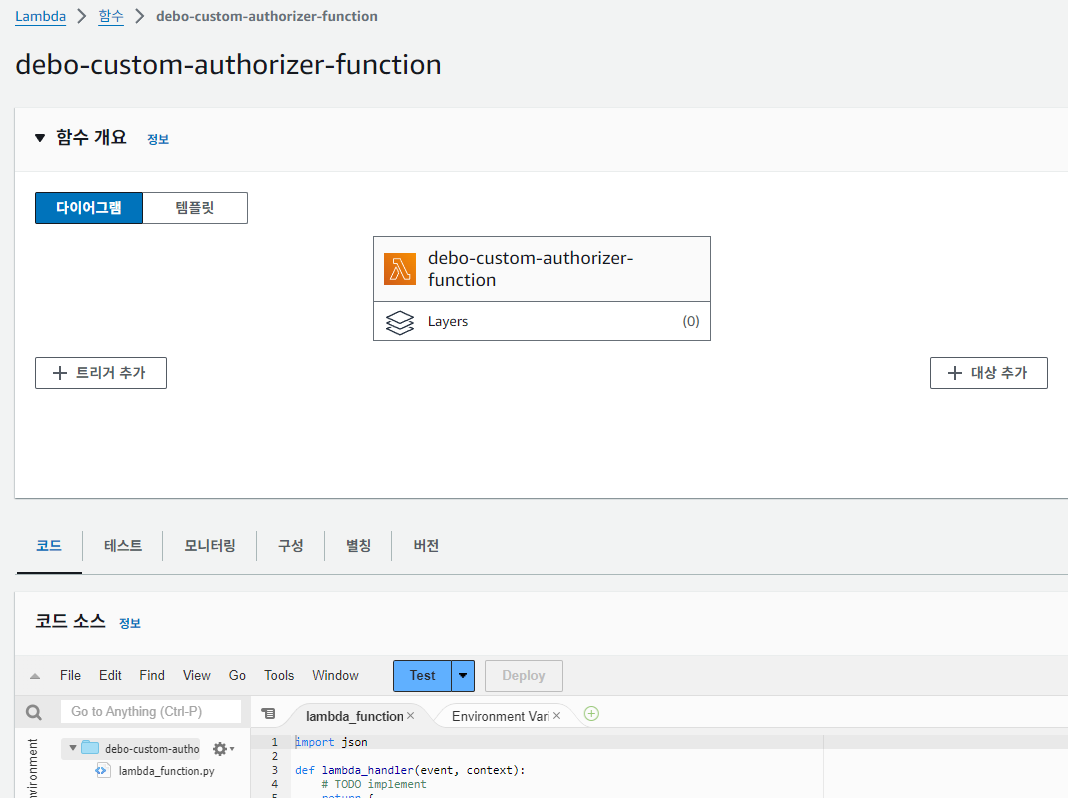Viewport: 1068px width, 798px height.
Task: Close the lambda_function editor tab
Action: coord(411,716)
